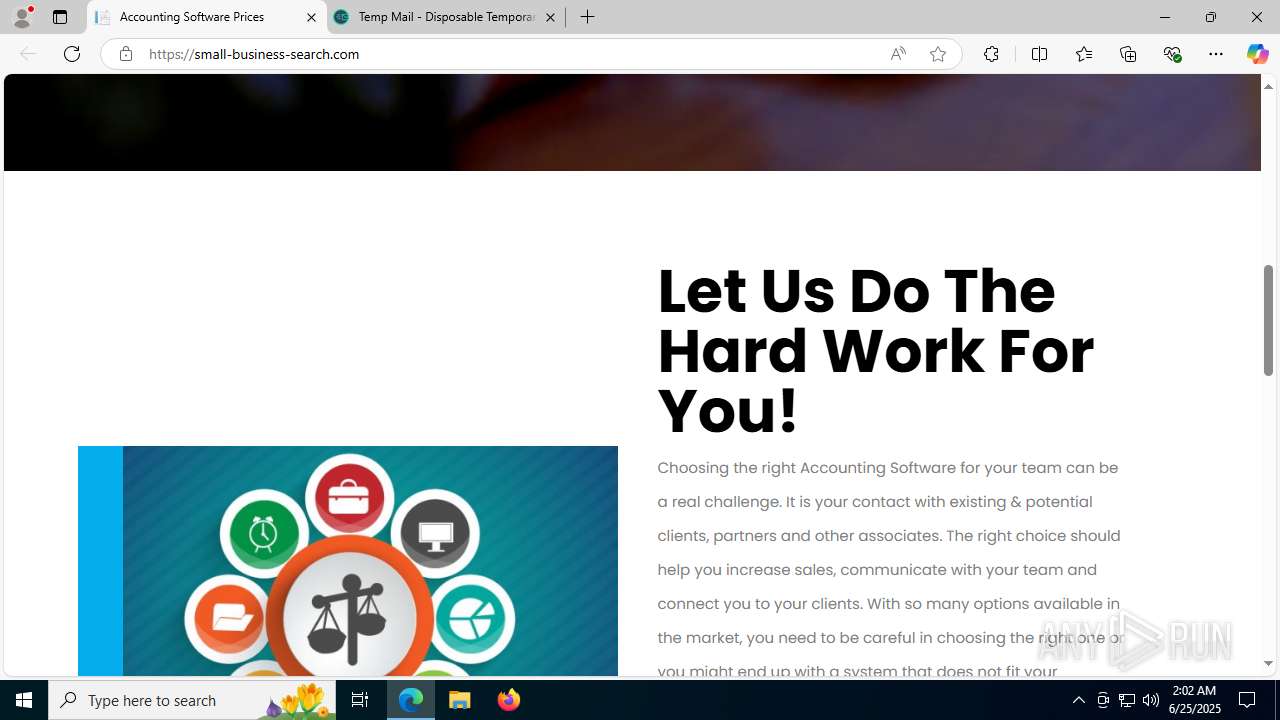Restore down the browser window
The height and width of the screenshot is (720, 1280).
1211,17
